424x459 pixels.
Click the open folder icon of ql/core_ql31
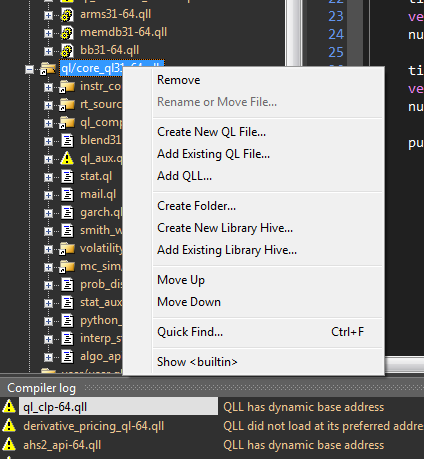tap(48, 69)
